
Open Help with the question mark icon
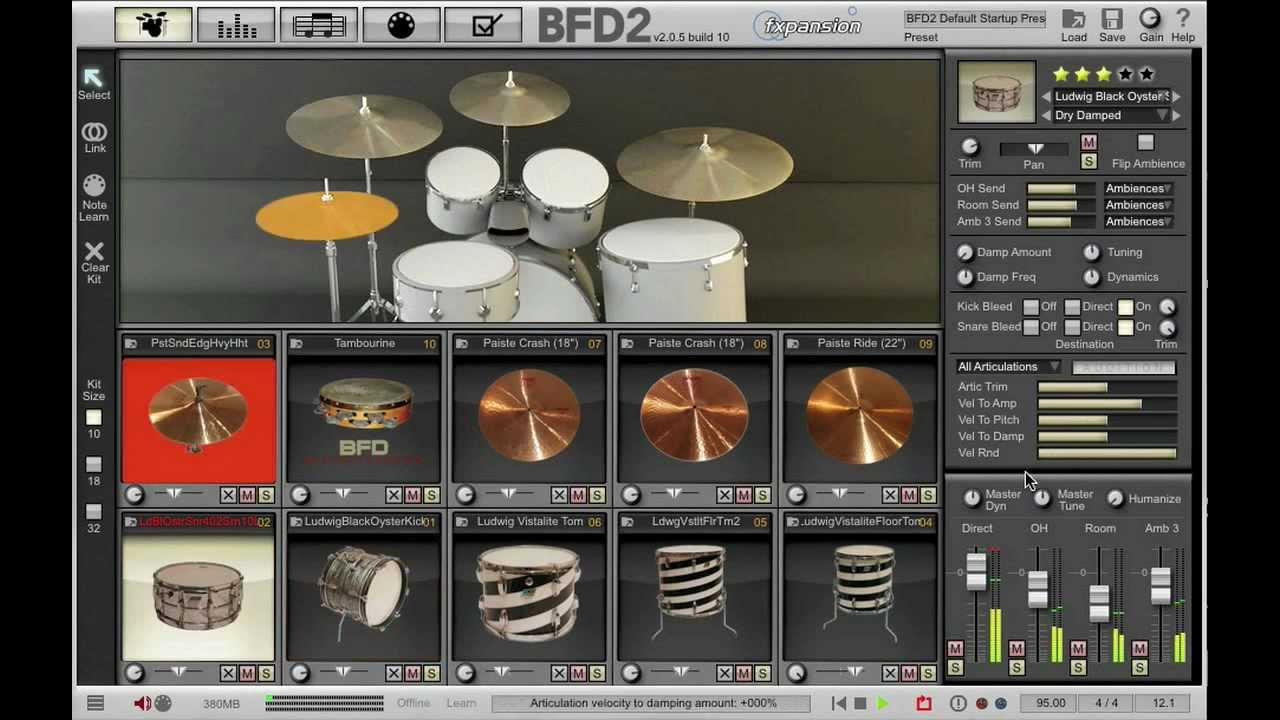(x=1183, y=18)
